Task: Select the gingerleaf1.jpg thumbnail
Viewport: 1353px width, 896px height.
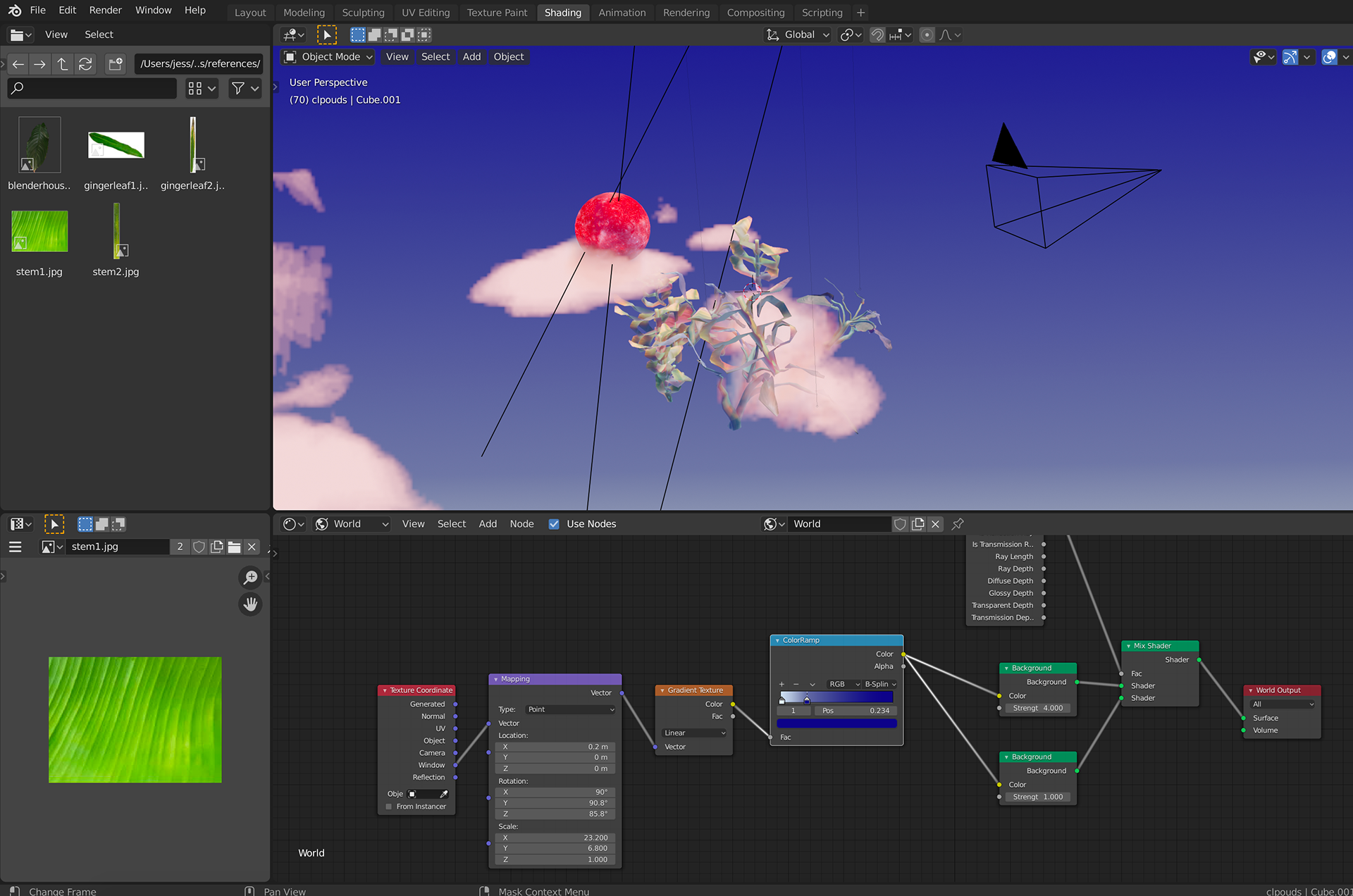Action: 116,146
